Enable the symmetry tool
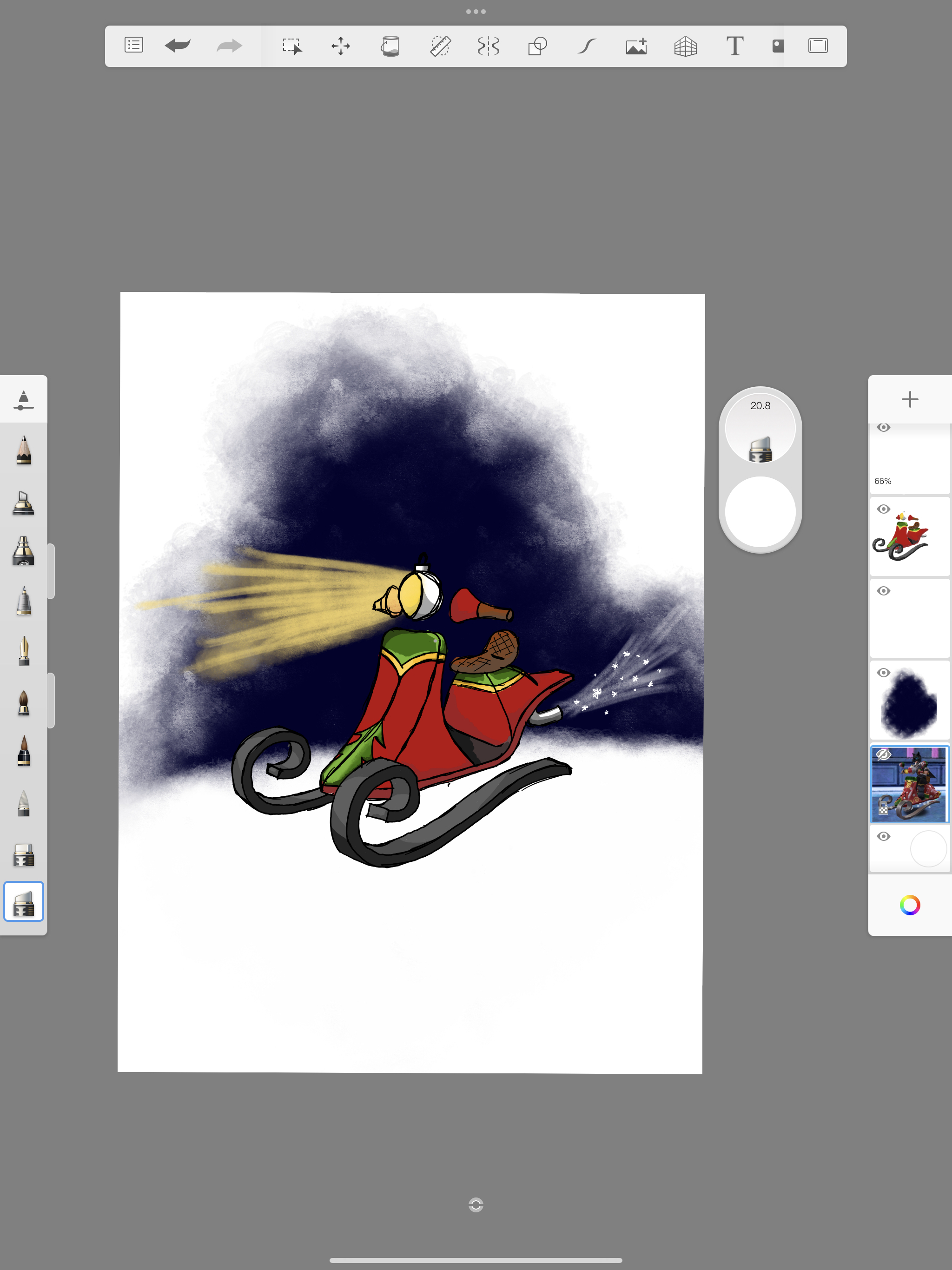Screen dimensions: 952x1270 pyautogui.click(x=488, y=46)
